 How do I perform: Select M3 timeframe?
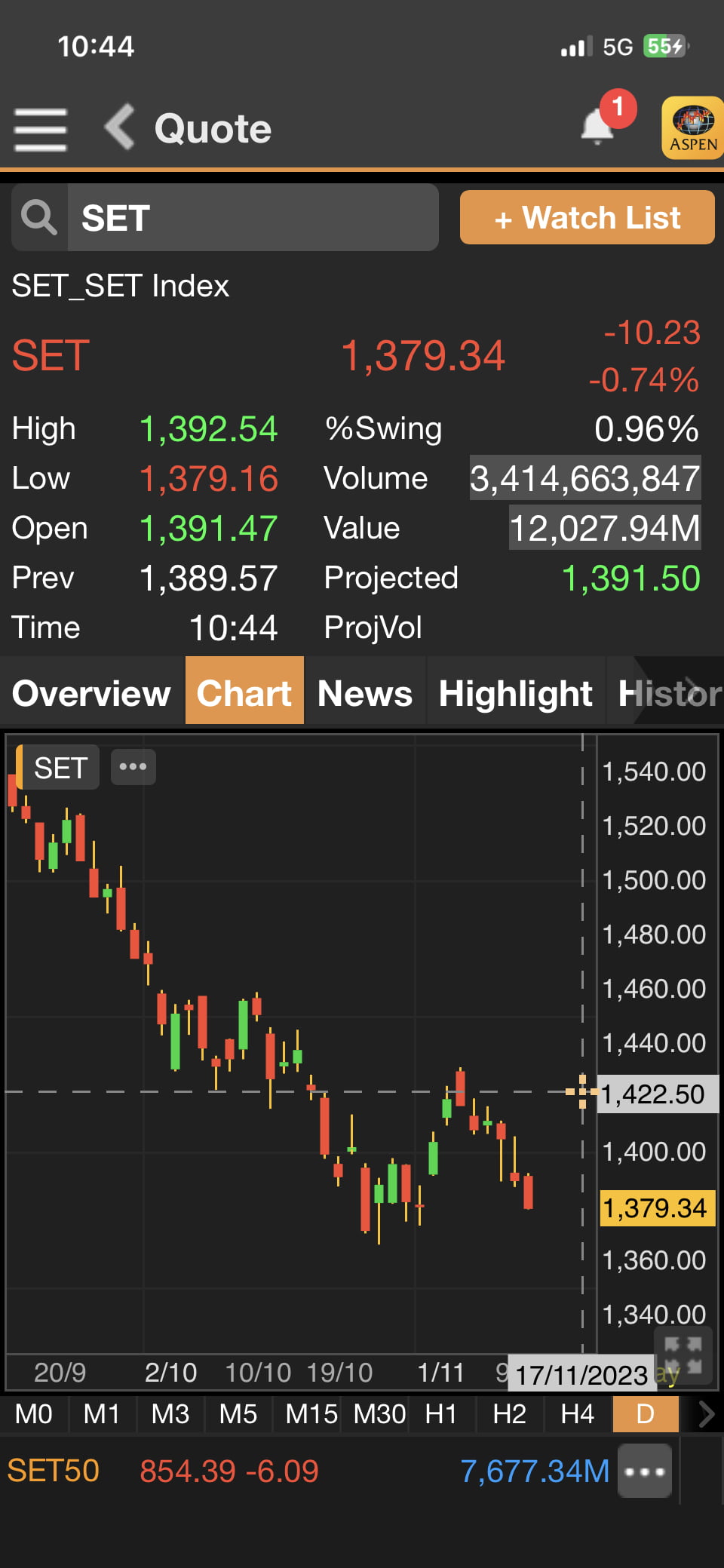[x=170, y=1414]
